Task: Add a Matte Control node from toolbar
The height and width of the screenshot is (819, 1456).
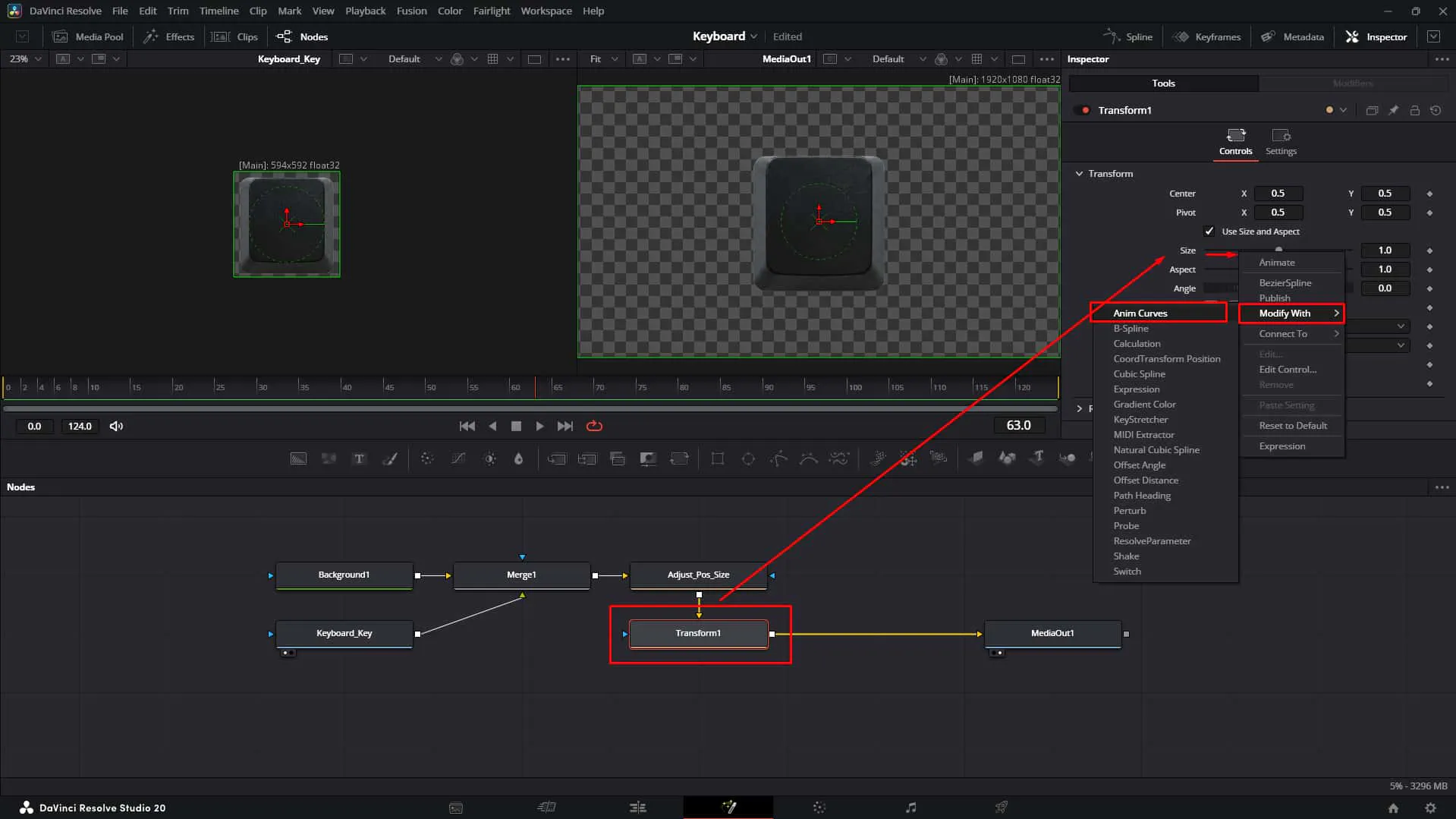Action: click(x=648, y=458)
